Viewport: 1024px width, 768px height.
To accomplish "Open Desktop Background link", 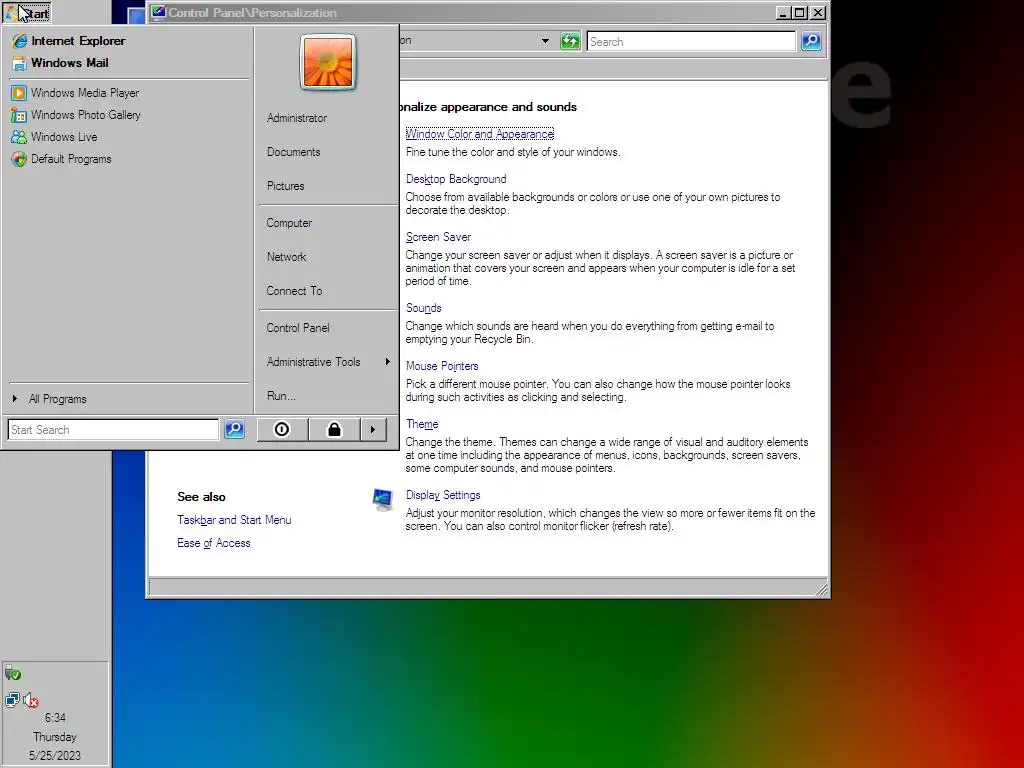I will [456, 179].
